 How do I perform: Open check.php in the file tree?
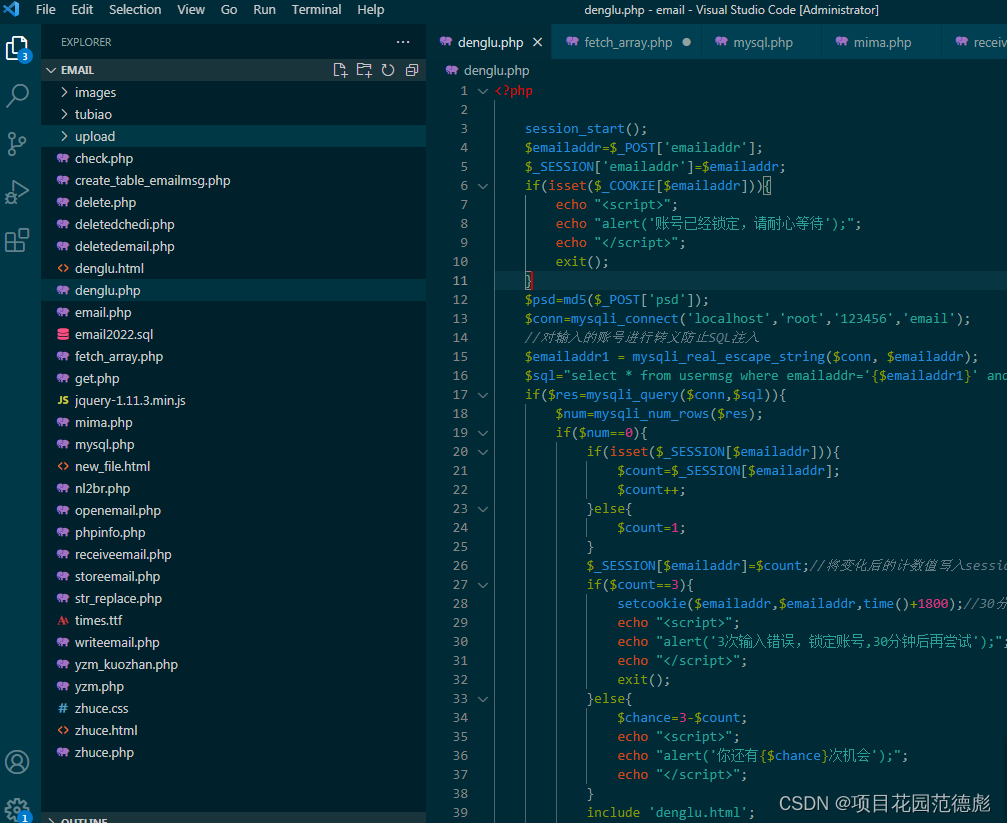tap(233, 158)
